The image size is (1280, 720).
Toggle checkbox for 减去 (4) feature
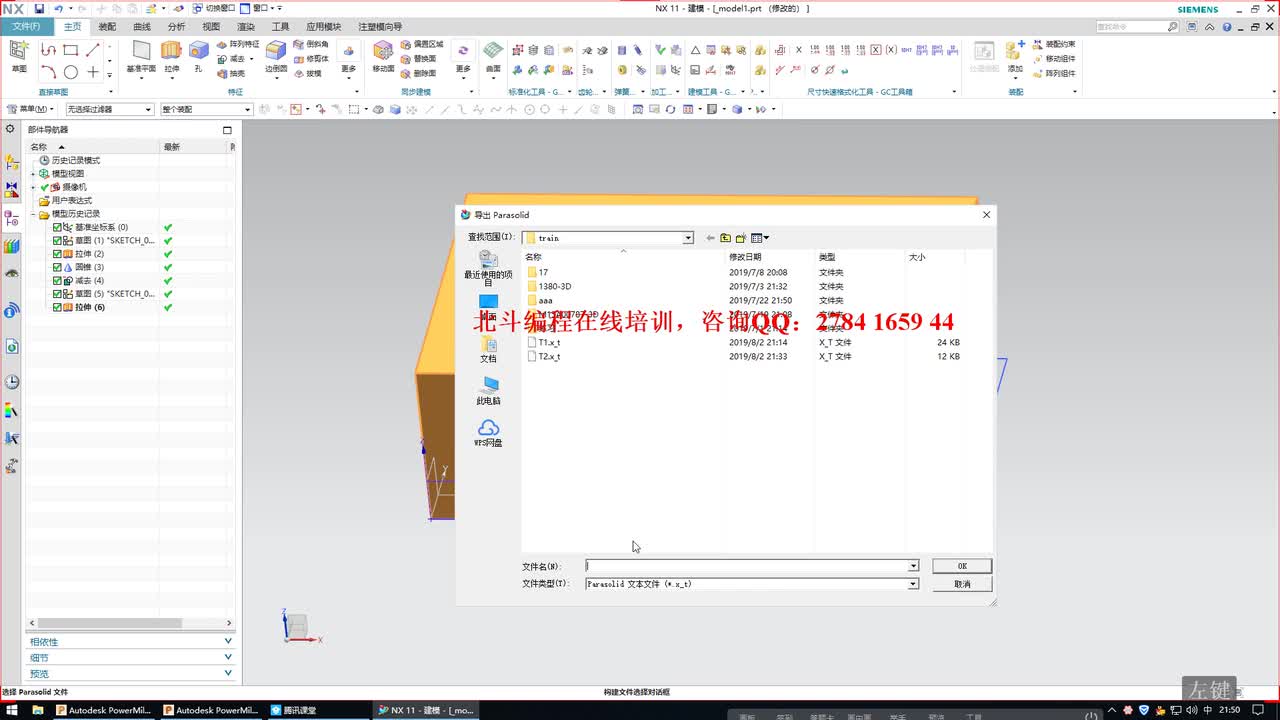(x=57, y=281)
